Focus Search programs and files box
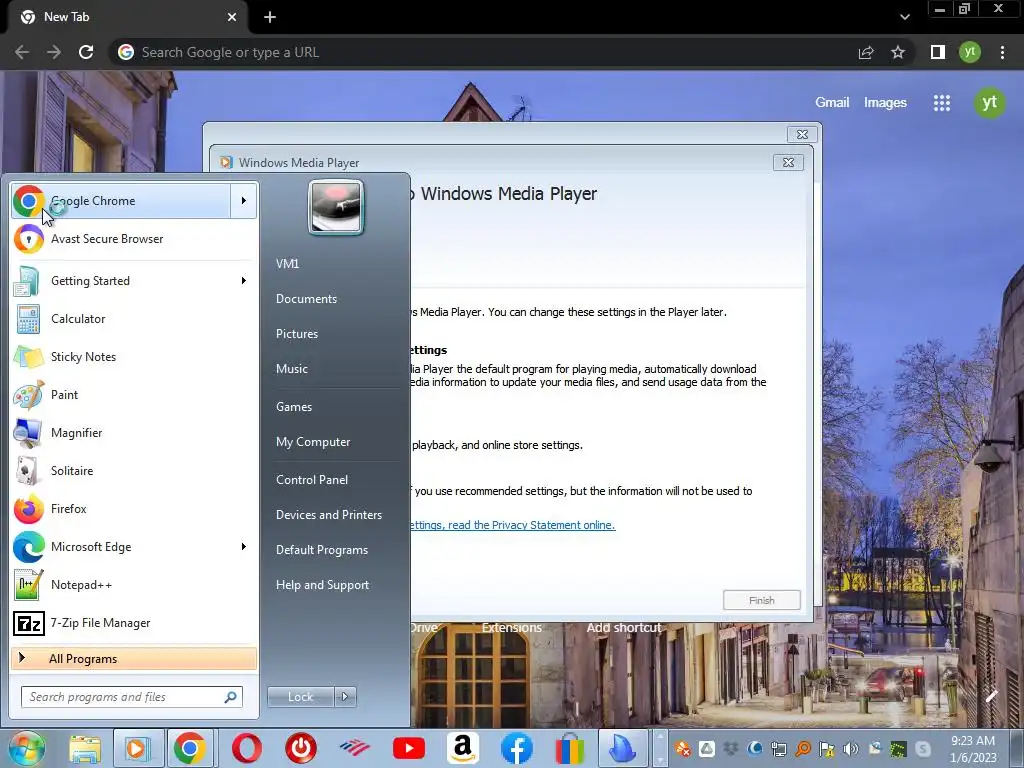Image resolution: width=1024 pixels, height=768 pixels. [x=132, y=697]
